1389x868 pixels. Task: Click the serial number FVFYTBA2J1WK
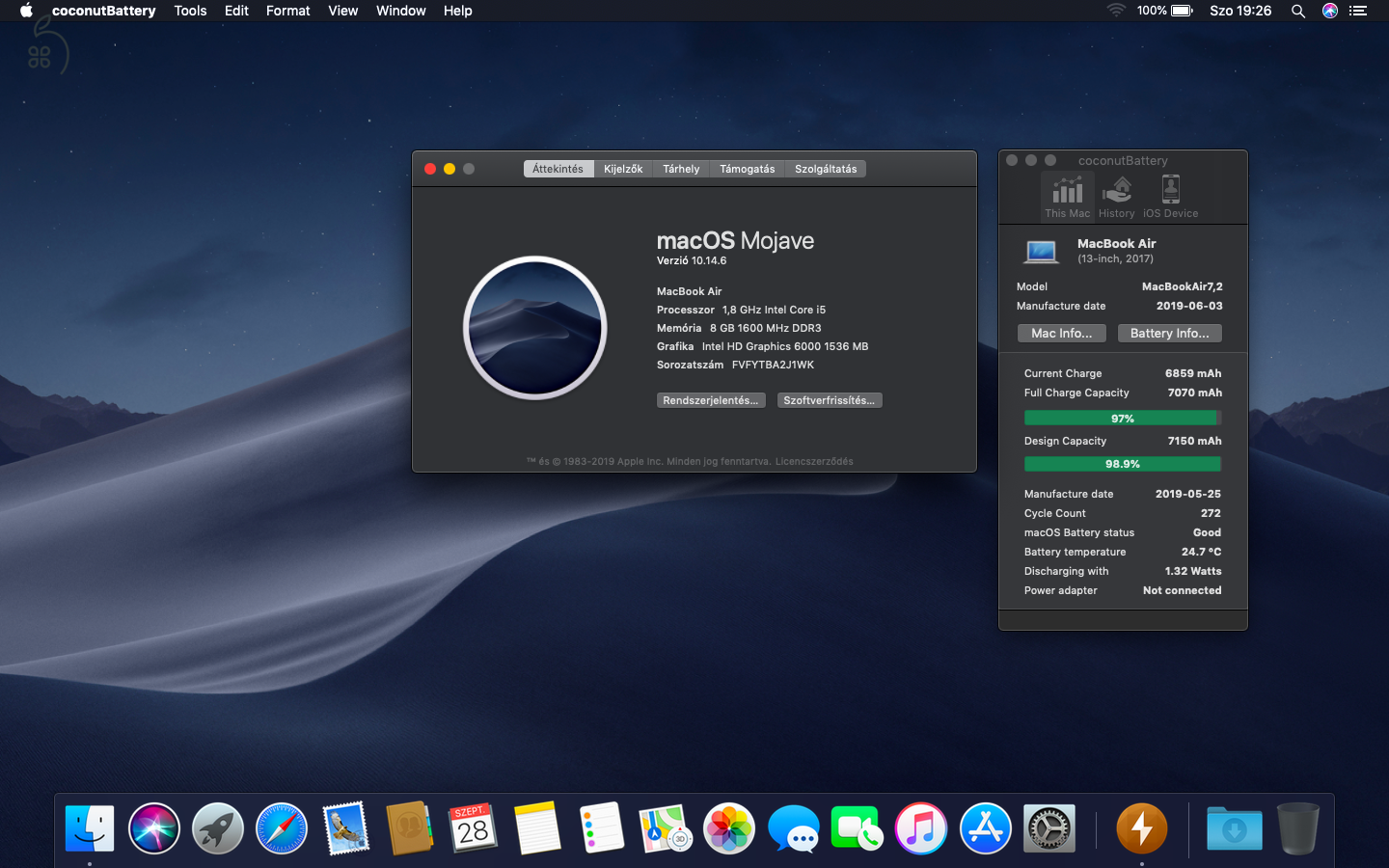pos(773,365)
